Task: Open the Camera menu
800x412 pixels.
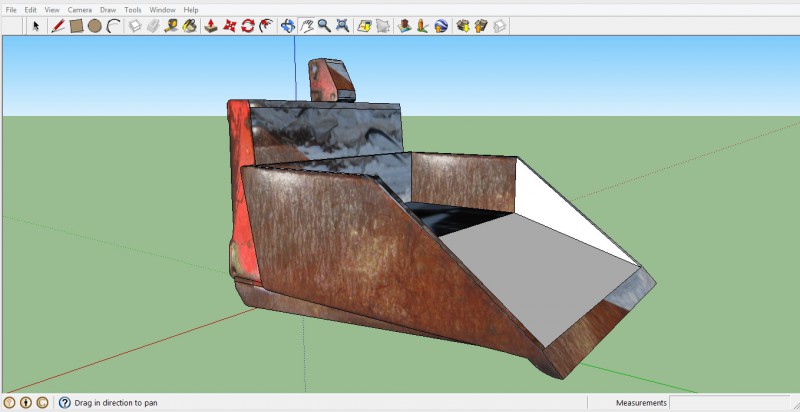Action: [x=79, y=10]
